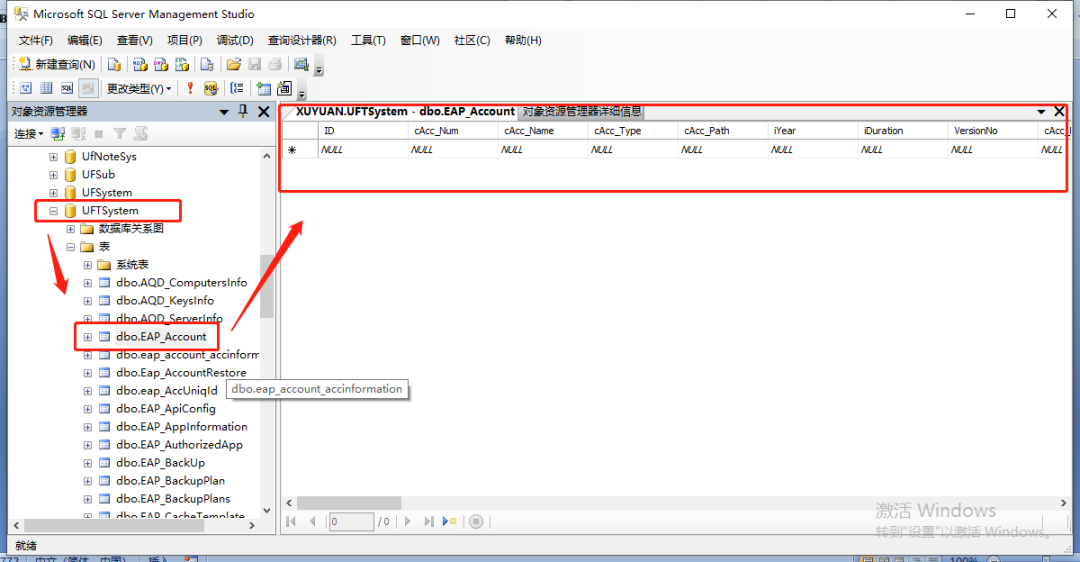Expand the dbo.EAP_Account table node
1080x562 pixels.
pyautogui.click(x=87, y=337)
